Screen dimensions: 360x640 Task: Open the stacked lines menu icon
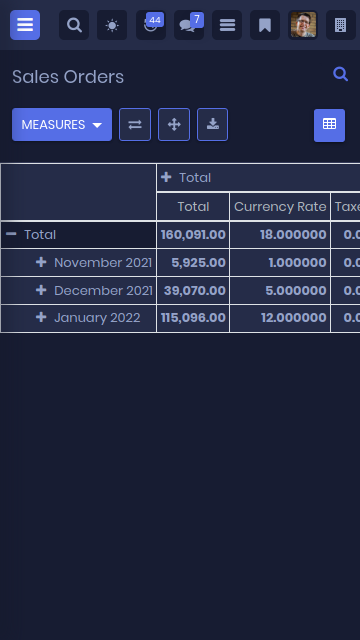227,25
